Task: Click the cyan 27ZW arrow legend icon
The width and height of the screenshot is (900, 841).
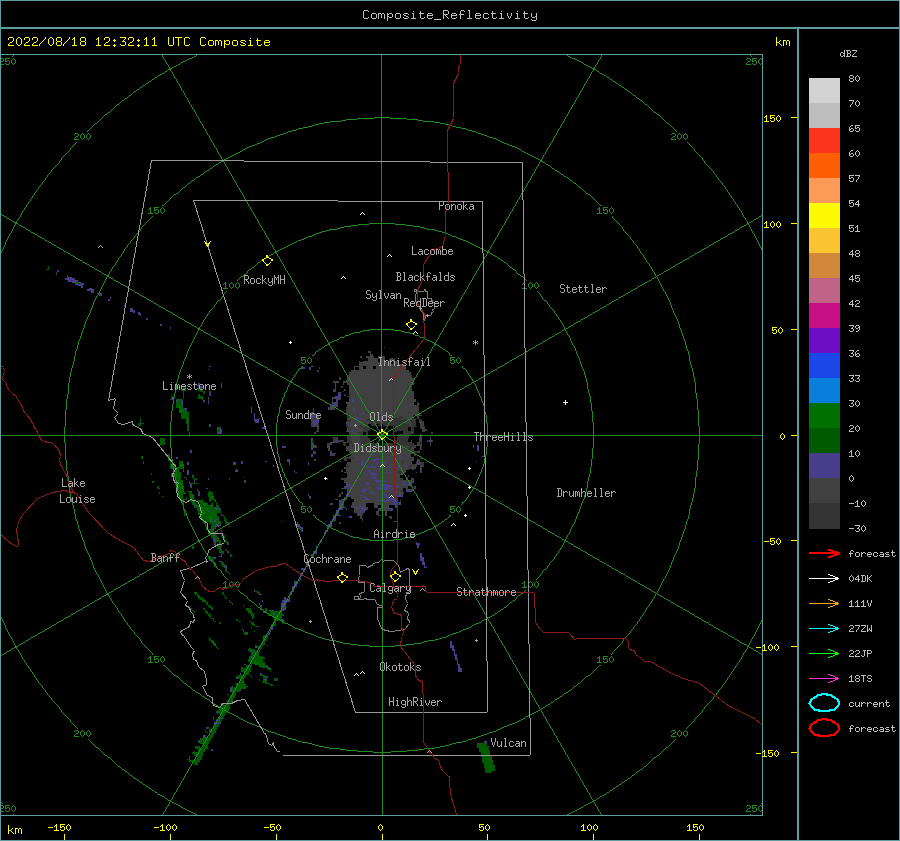Action: pos(824,629)
